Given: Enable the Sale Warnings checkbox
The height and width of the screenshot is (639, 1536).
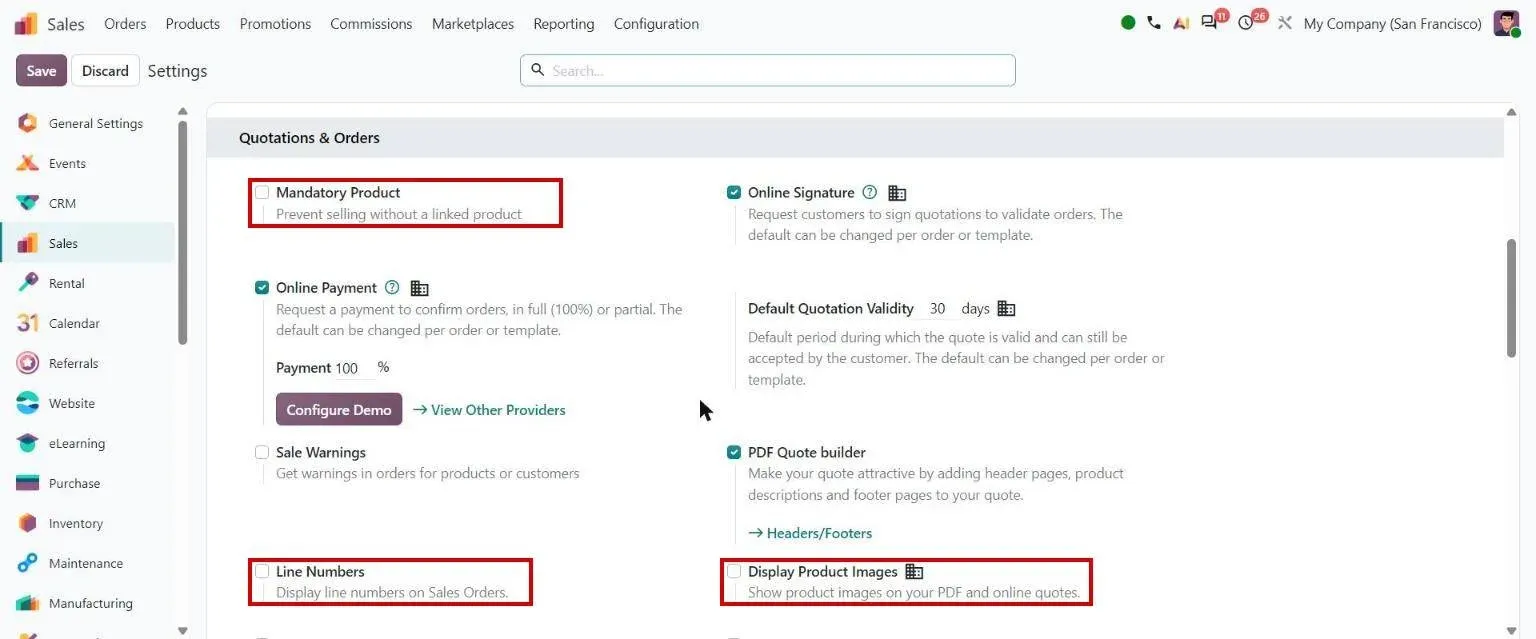Looking at the screenshot, I should click(262, 452).
